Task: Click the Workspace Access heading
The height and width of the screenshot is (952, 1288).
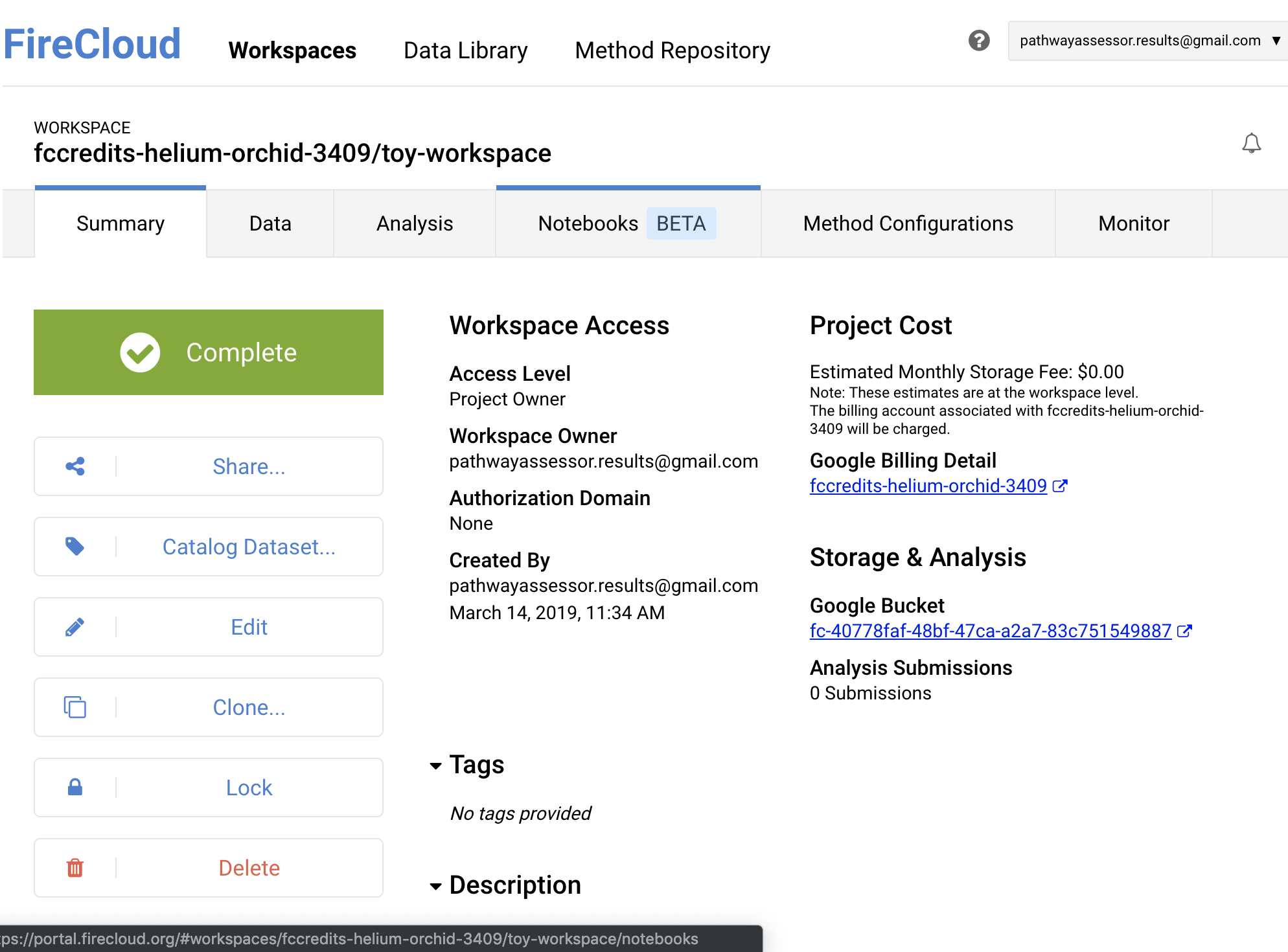Action: point(559,325)
